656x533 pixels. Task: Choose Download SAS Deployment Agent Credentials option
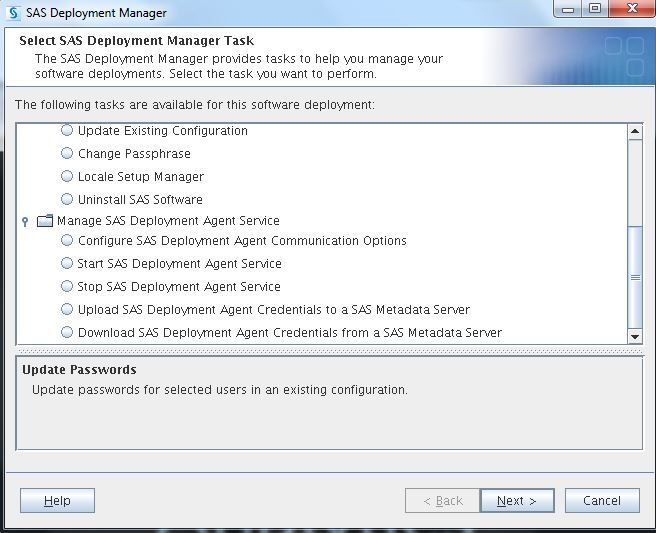pos(67,333)
